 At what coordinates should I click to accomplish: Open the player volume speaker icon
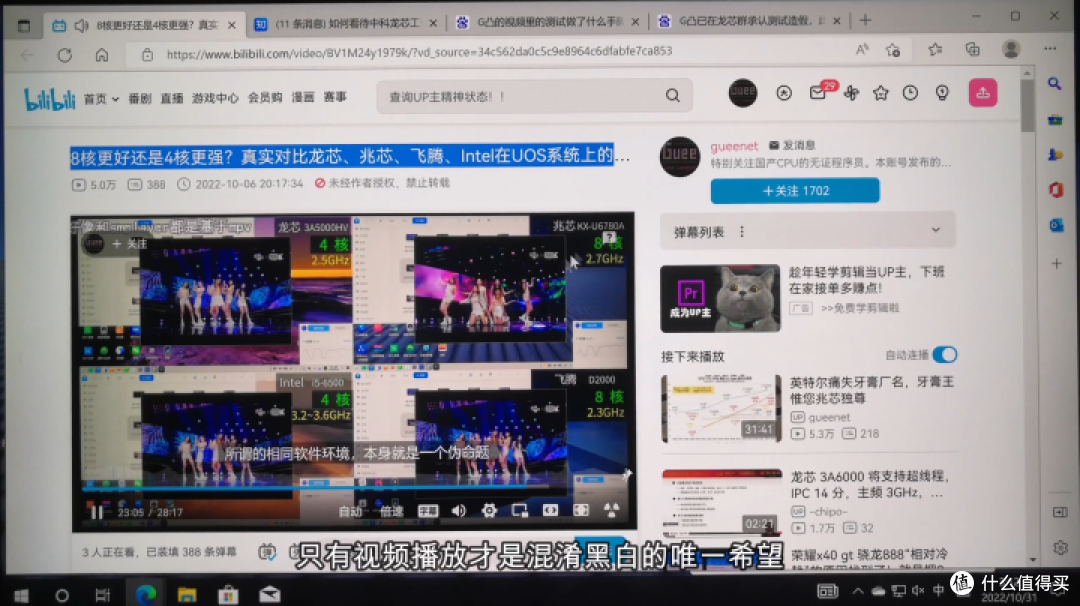click(x=459, y=510)
